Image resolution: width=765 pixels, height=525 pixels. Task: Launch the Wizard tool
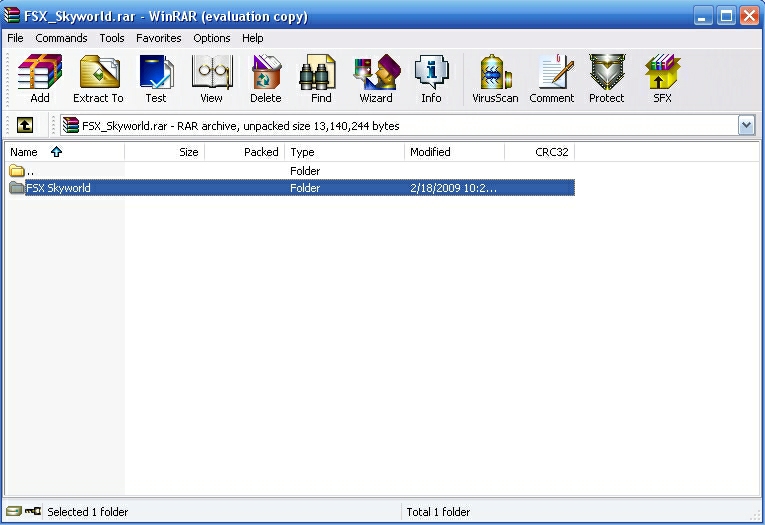376,79
